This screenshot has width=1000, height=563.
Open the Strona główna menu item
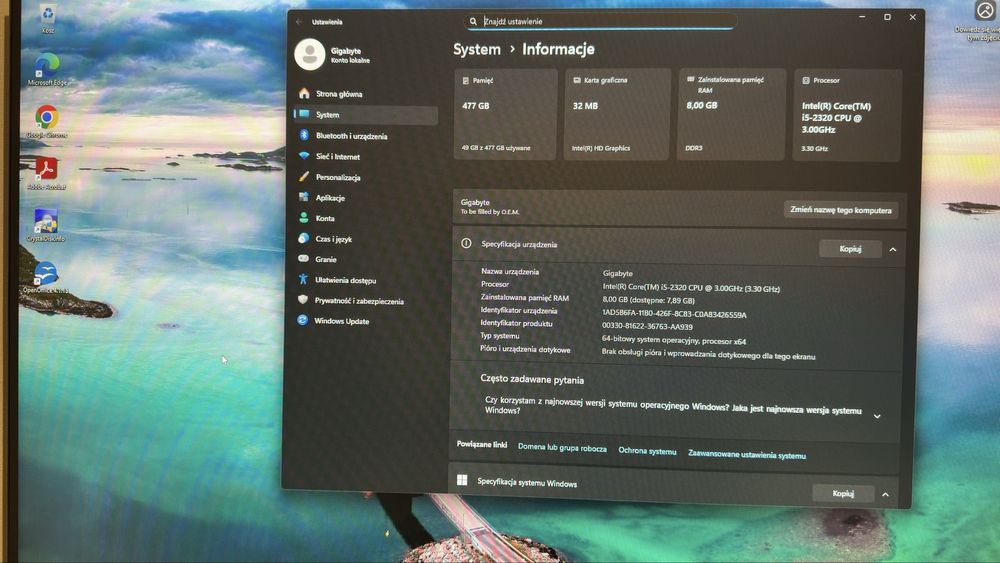(x=366, y=94)
